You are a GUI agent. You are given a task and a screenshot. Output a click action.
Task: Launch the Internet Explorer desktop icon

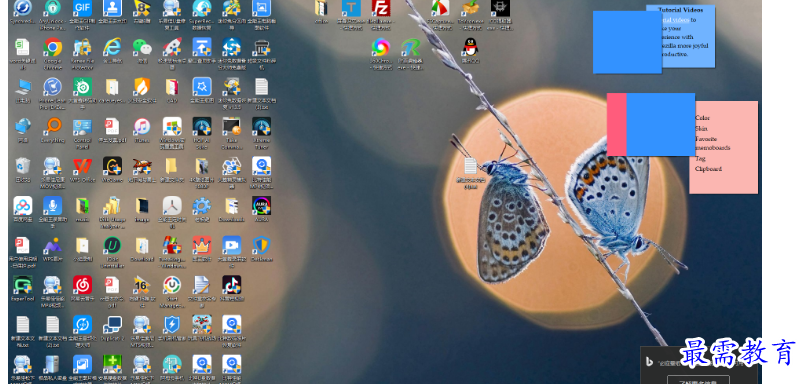112,47
